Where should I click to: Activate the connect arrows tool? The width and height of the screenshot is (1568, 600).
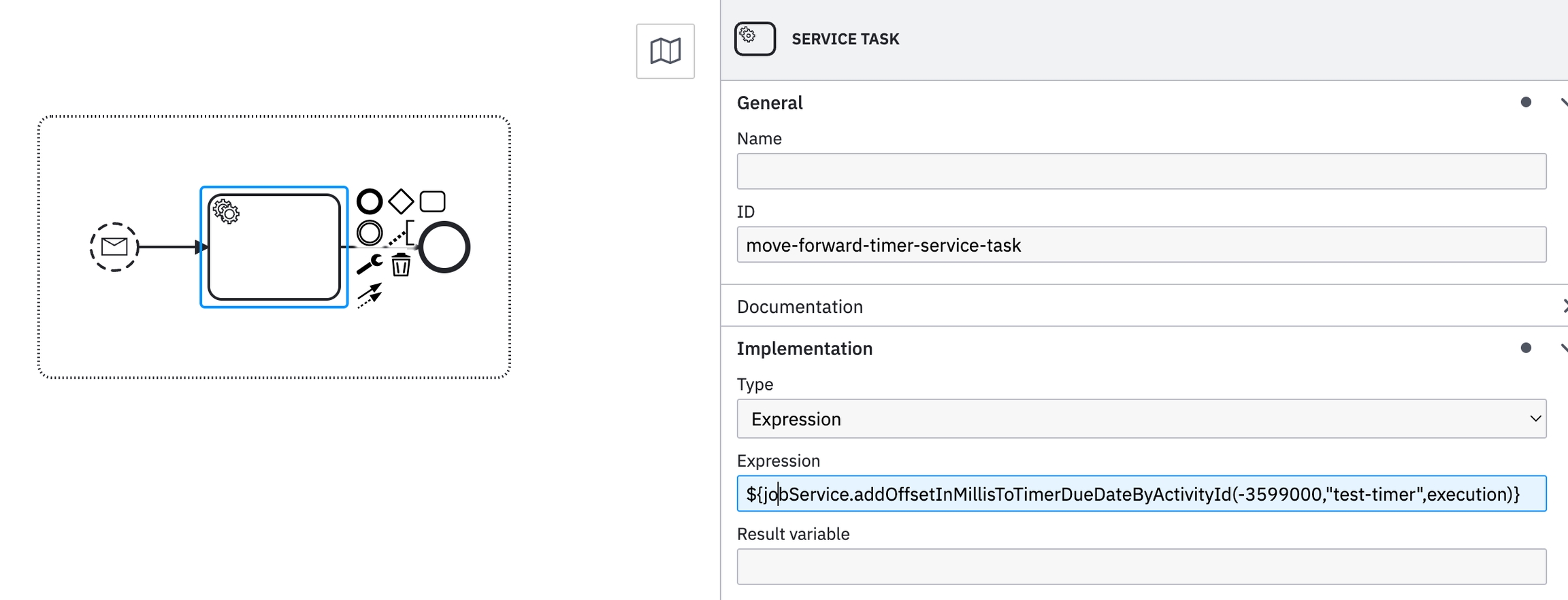click(370, 295)
